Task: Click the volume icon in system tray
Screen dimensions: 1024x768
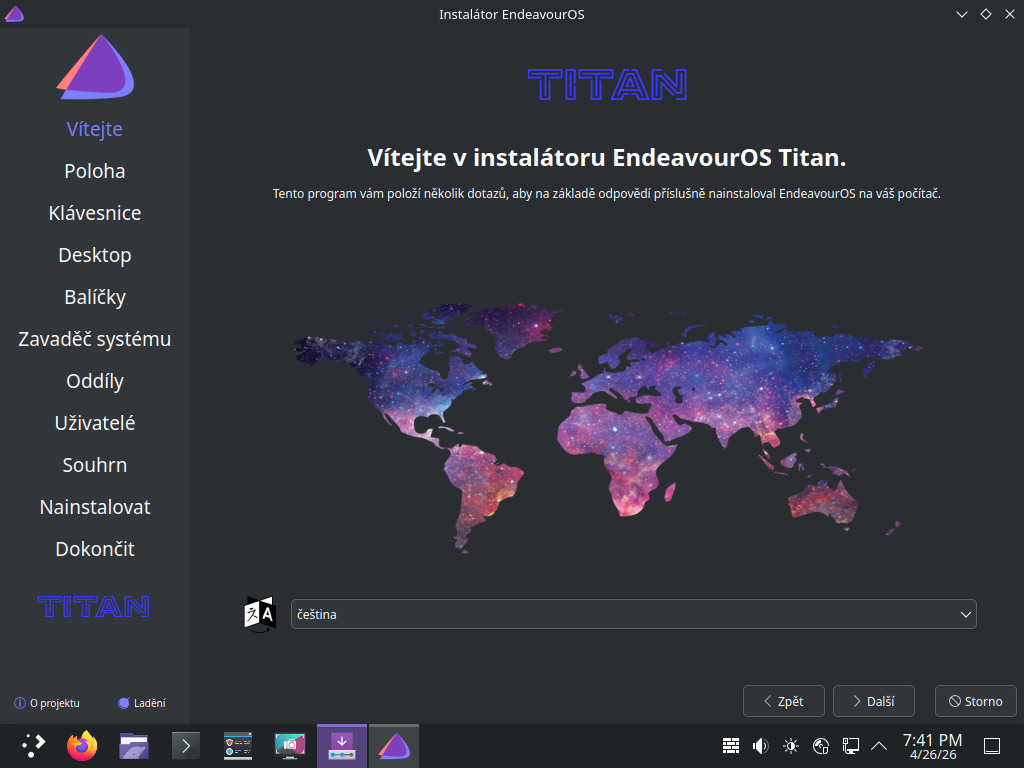Action: [x=760, y=746]
